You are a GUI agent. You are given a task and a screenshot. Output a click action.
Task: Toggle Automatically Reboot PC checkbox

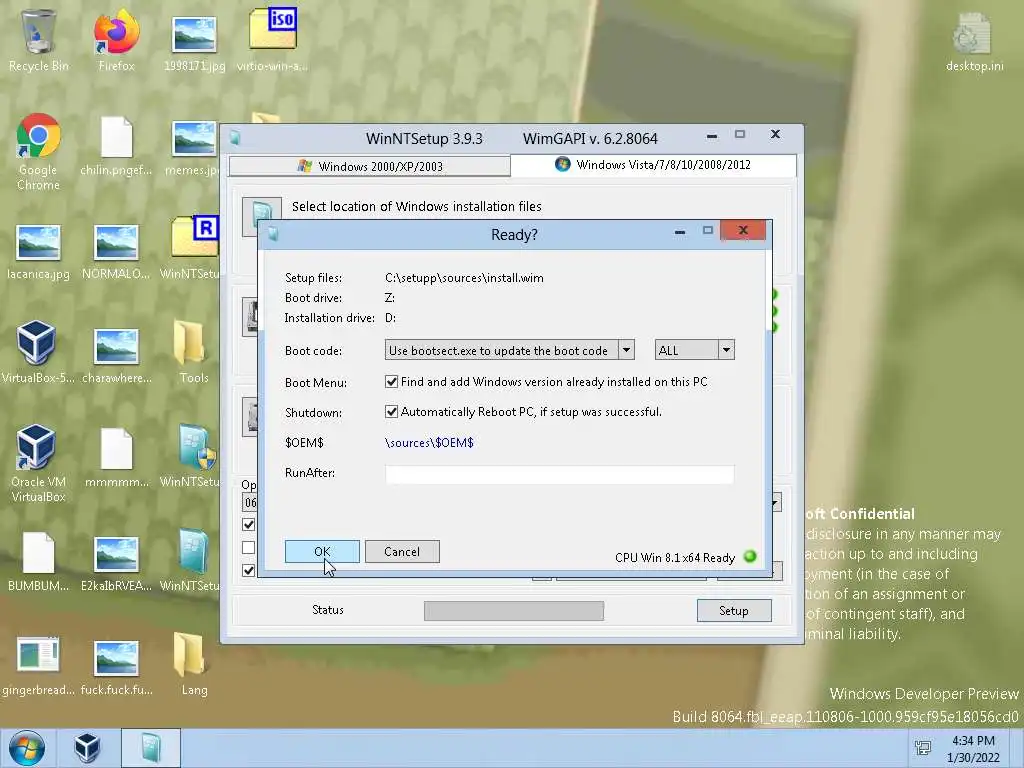[391, 411]
